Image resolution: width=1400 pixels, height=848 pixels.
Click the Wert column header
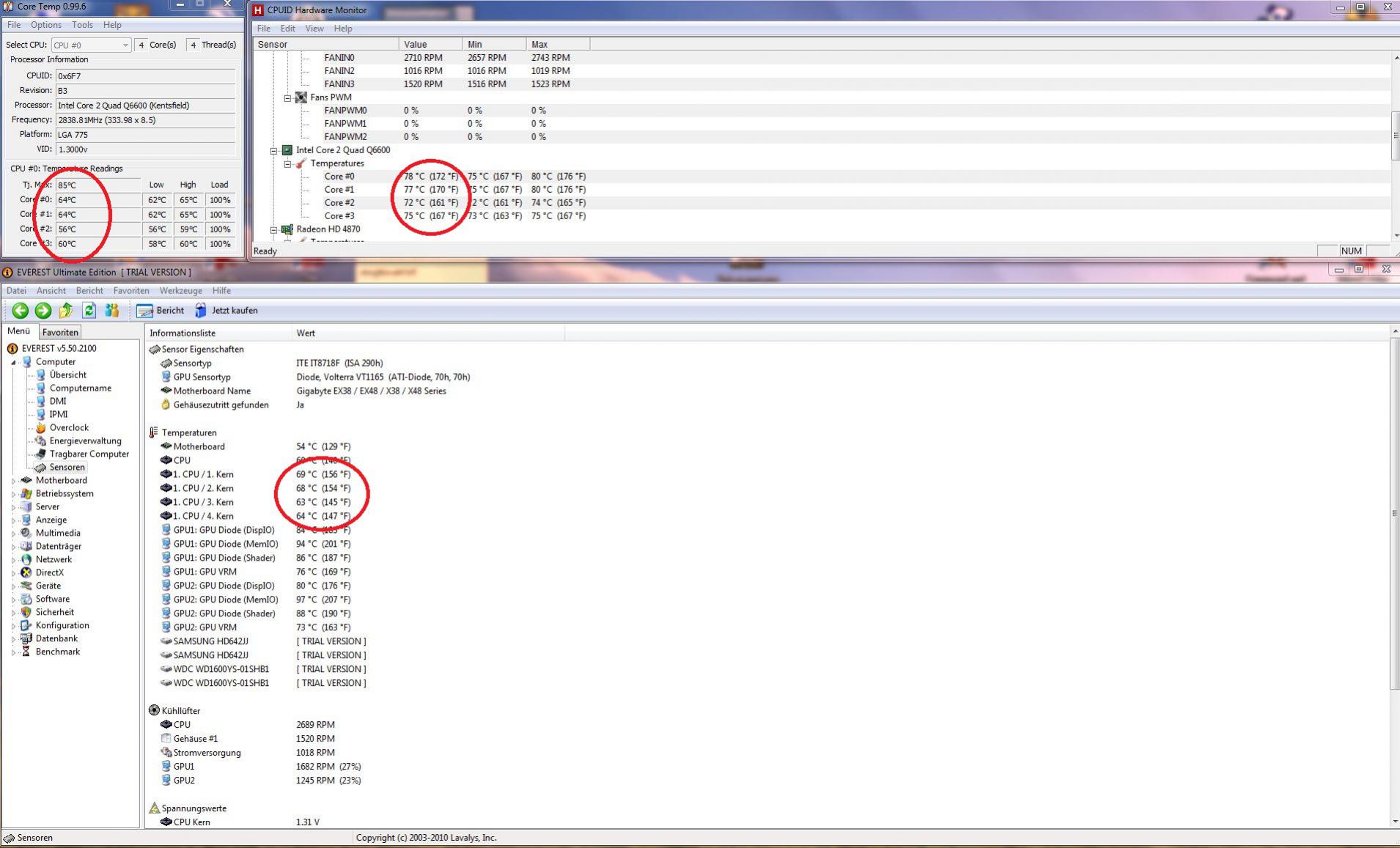[428, 333]
